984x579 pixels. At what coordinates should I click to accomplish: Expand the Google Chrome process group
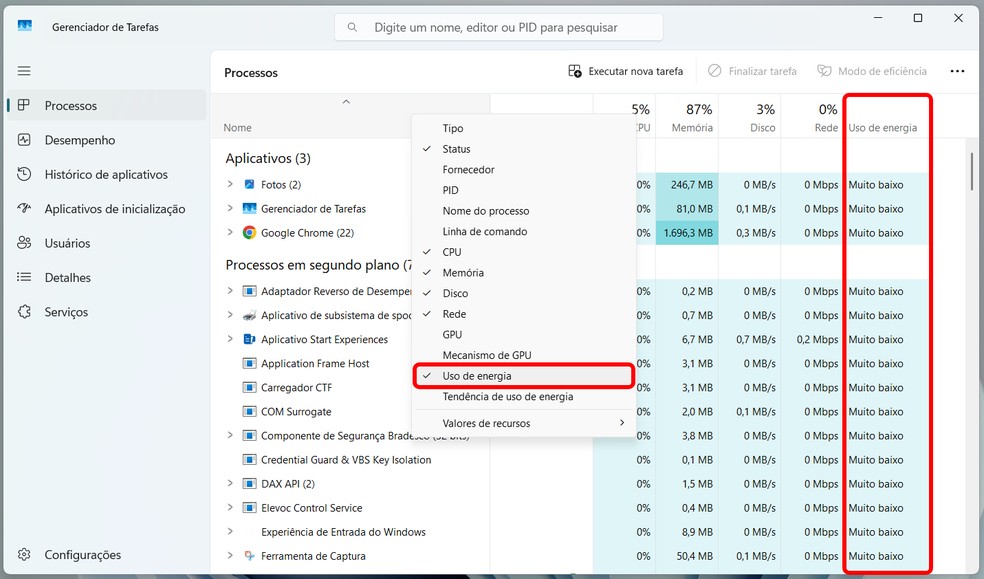(230, 233)
